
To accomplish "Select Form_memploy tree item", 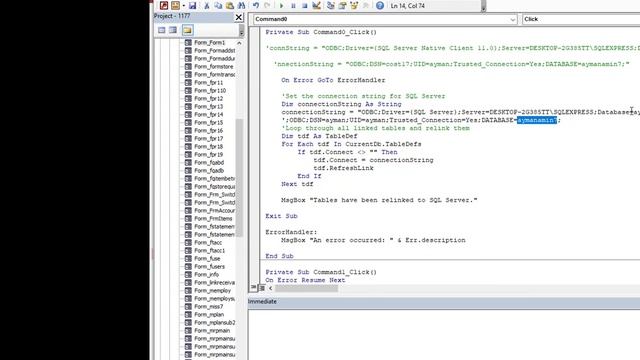I will tap(212, 291).
